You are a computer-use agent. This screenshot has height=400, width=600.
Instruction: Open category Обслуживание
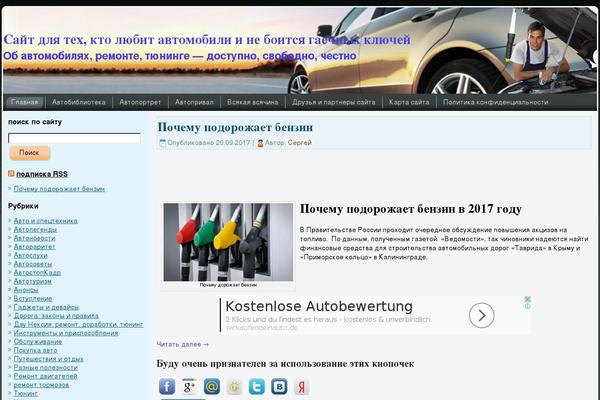38,341
